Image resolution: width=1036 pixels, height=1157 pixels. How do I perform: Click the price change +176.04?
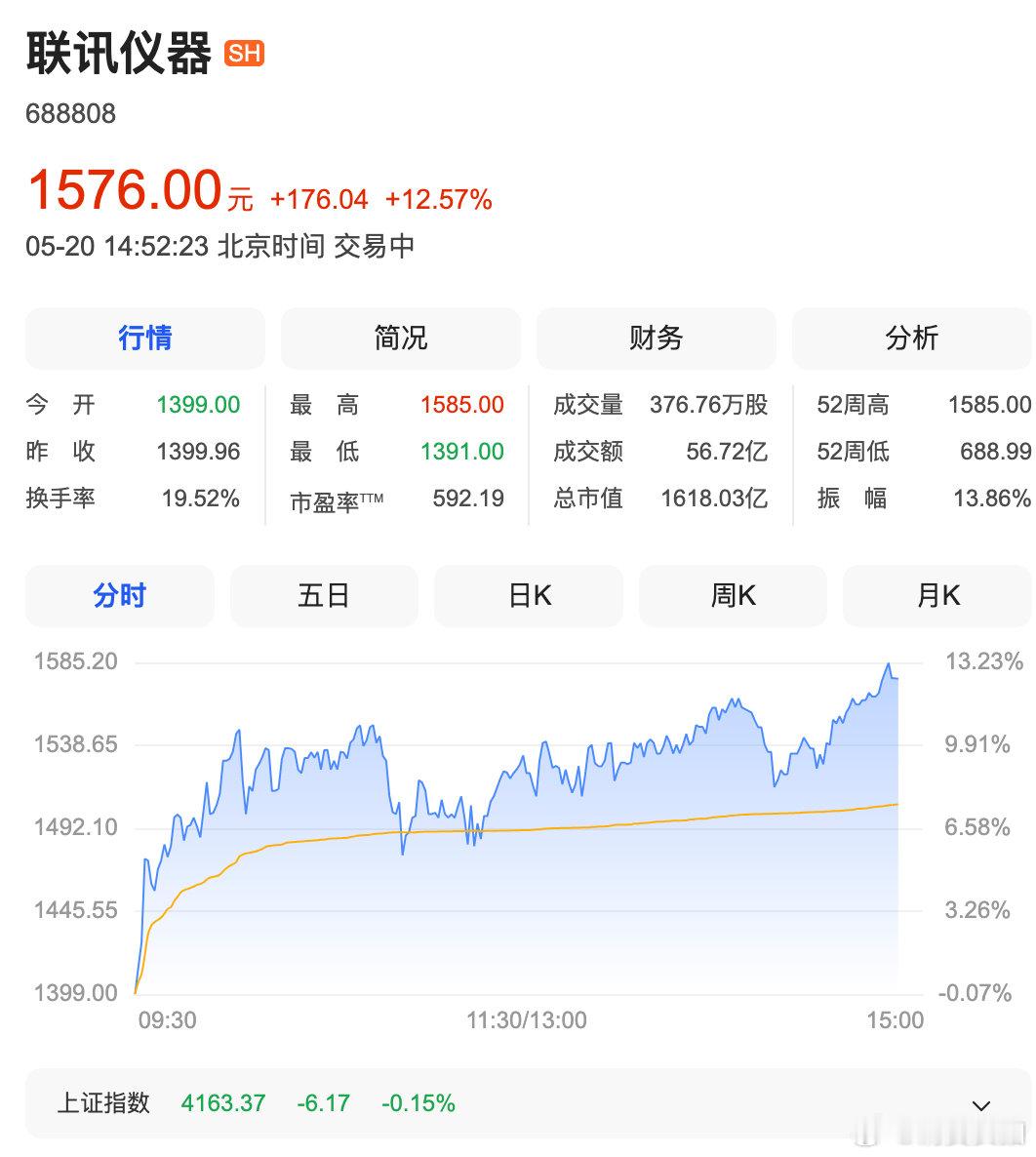point(319,199)
